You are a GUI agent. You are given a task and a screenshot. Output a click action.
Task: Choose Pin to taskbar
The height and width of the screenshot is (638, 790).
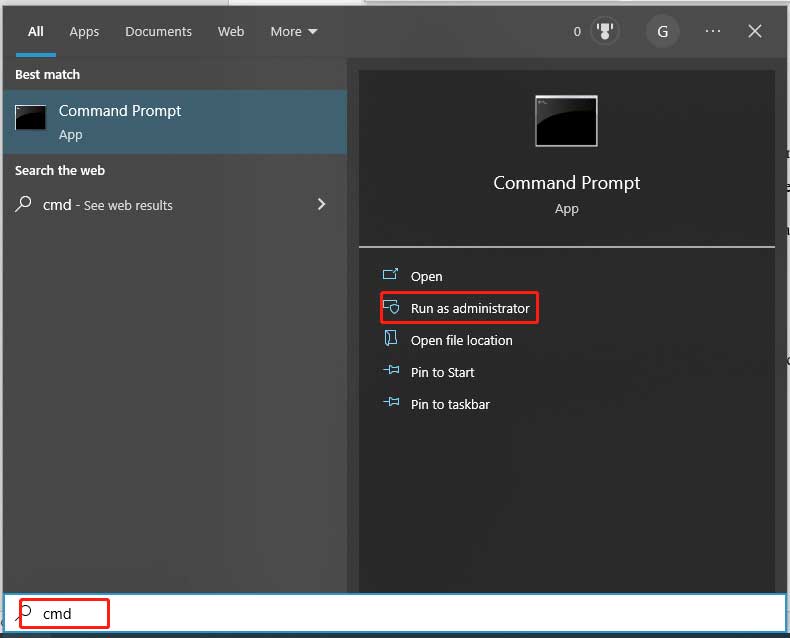(x=450, y=404)
